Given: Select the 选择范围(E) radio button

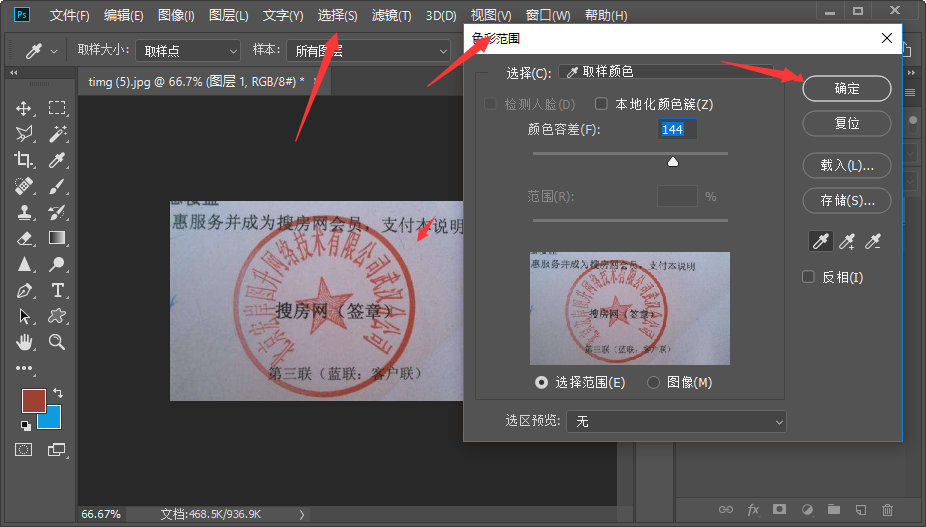Looking at the screenshot, I should tap(541, 382).
